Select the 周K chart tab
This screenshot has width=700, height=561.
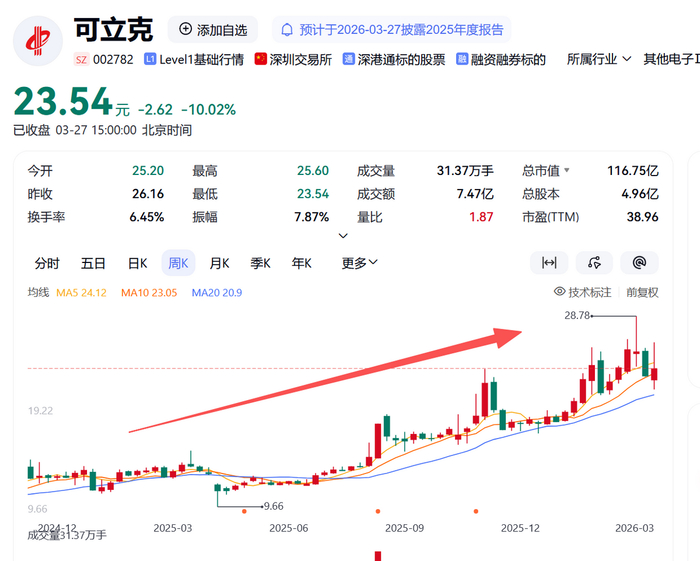click(x=178, y=263)
